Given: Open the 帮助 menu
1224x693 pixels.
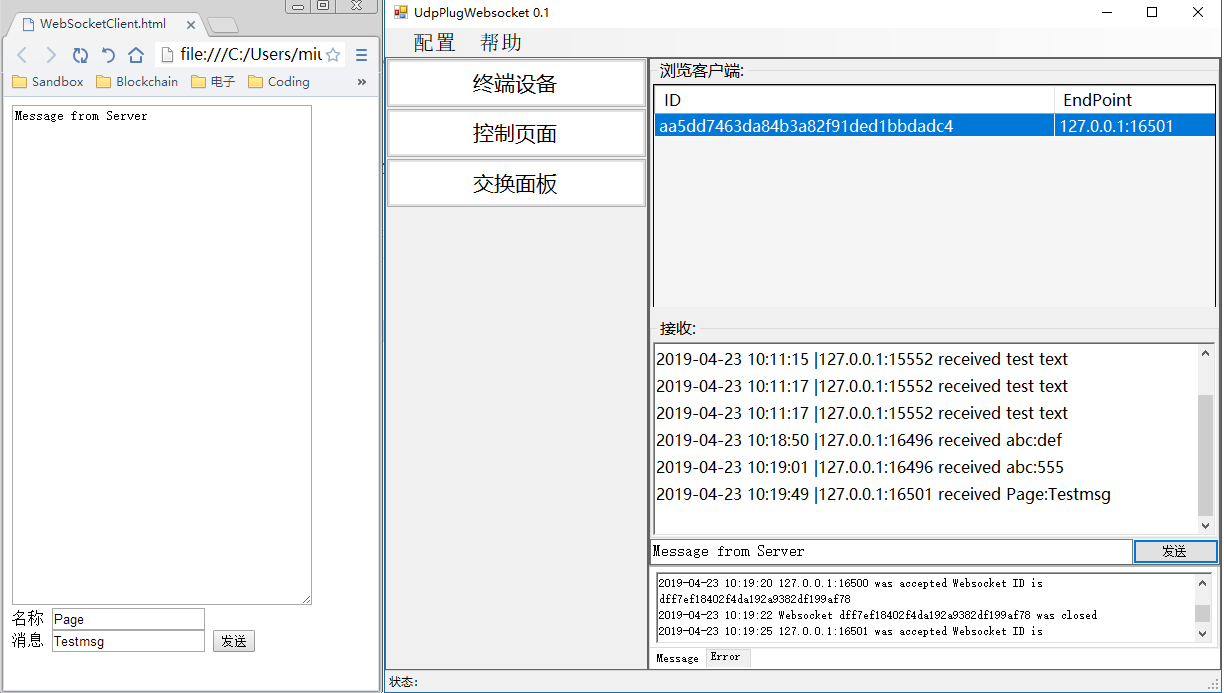Looking at the screenshot, I should [x=501, y=42].
